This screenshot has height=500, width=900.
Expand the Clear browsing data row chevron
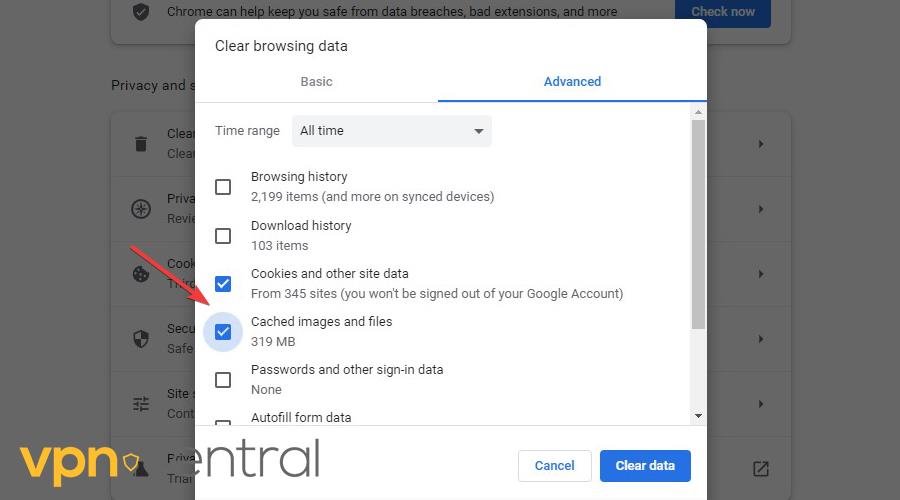click(761, 144)
